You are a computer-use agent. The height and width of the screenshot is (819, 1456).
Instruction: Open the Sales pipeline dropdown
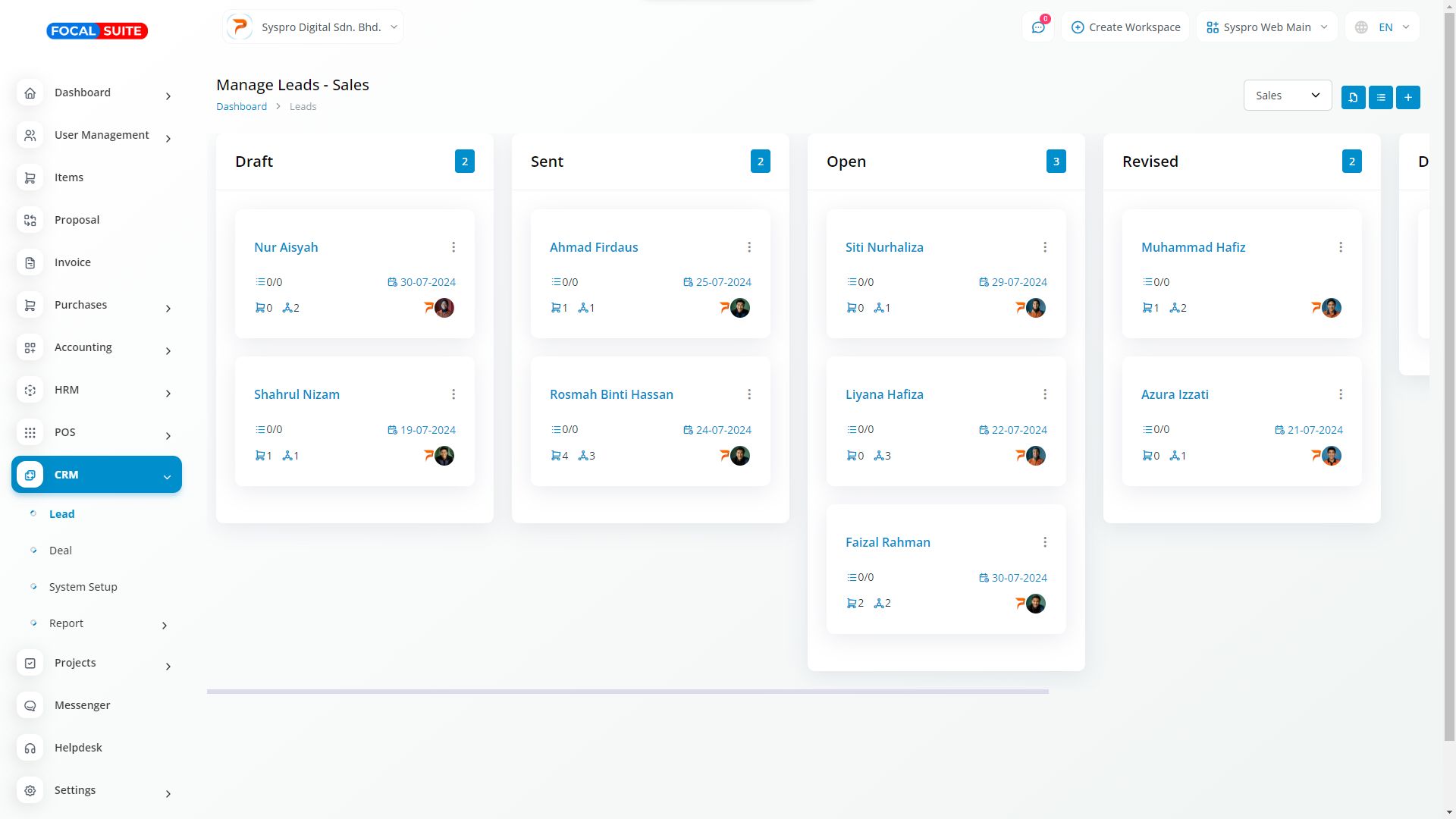click(x=1287, y=96)
